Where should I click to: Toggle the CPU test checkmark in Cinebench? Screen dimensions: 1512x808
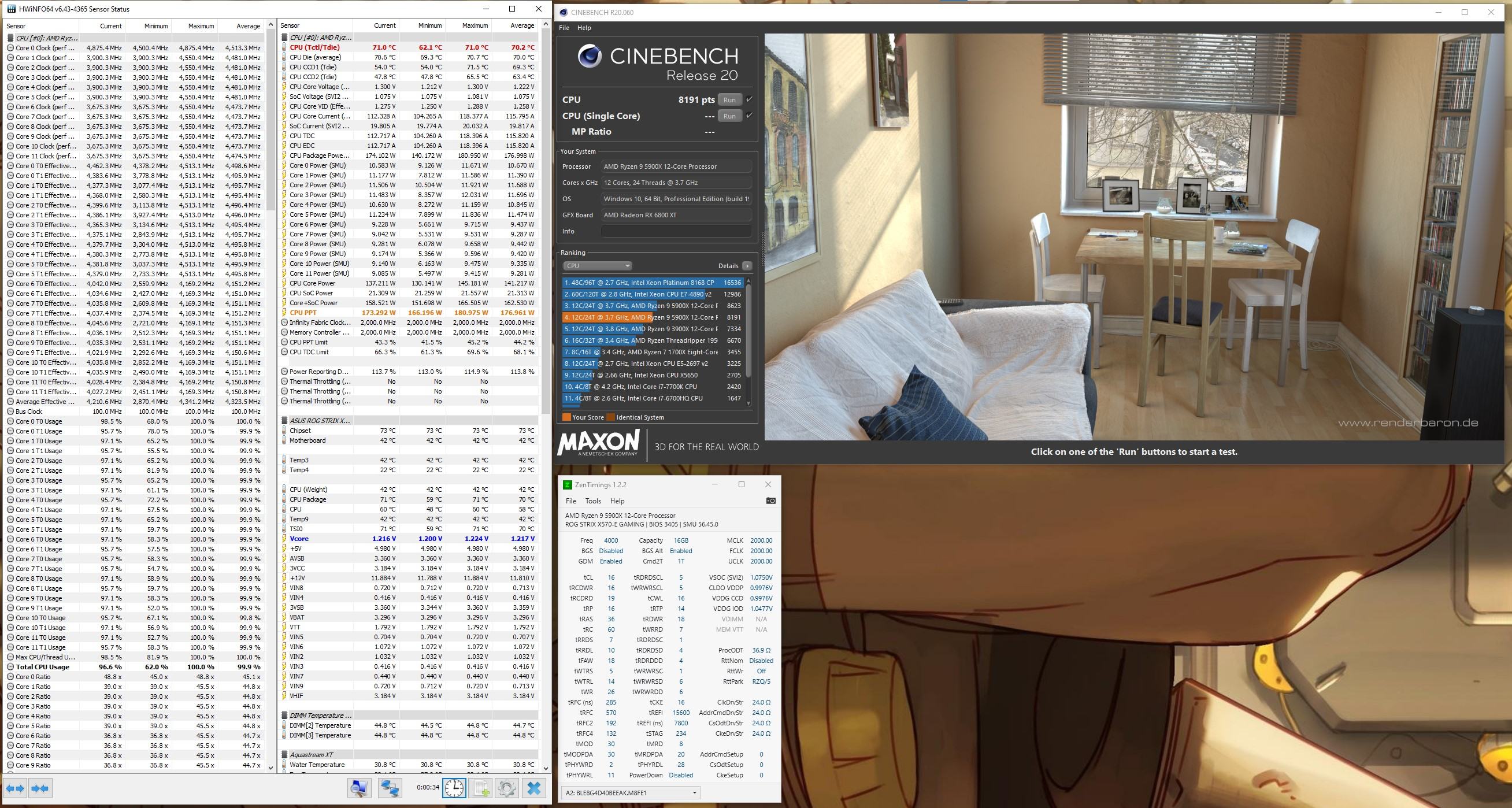click(x=749, y=100)
